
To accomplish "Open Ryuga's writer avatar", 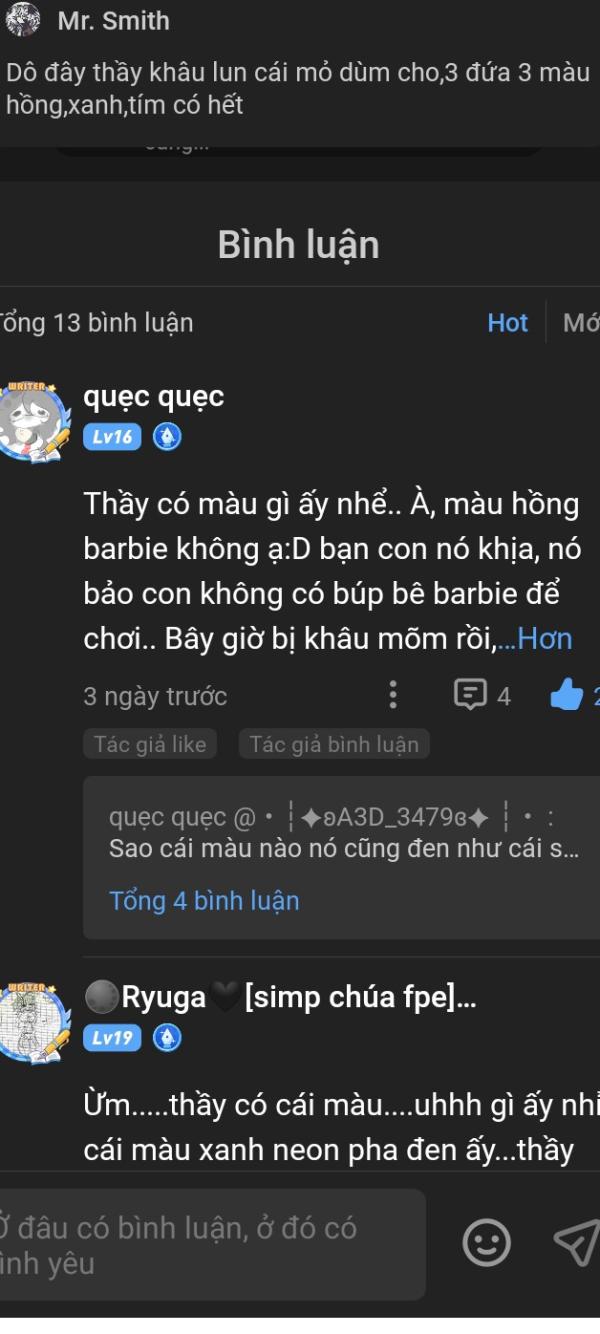I will [x=33, y=1022].
